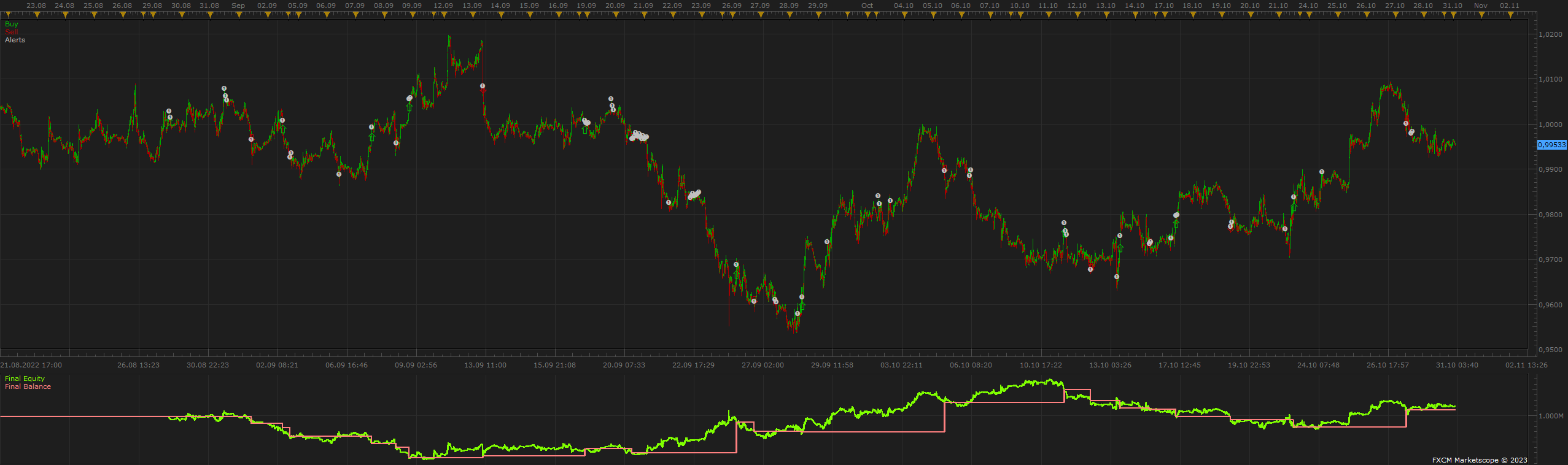Click the Oct month label in the top date scale
This screenshot has width=1568, height=465.
867,6
